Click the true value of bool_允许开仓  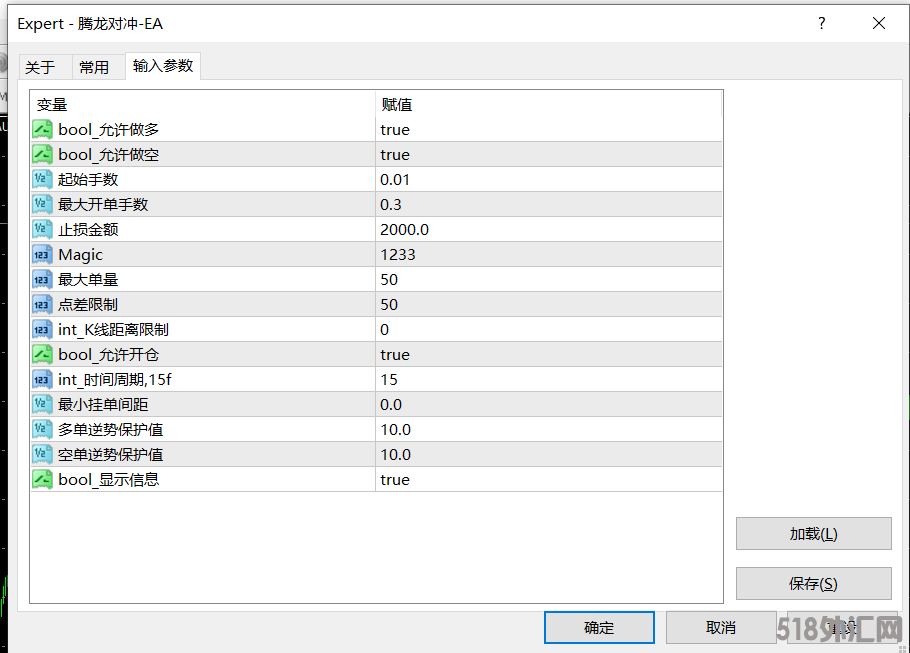pos(395,354)
